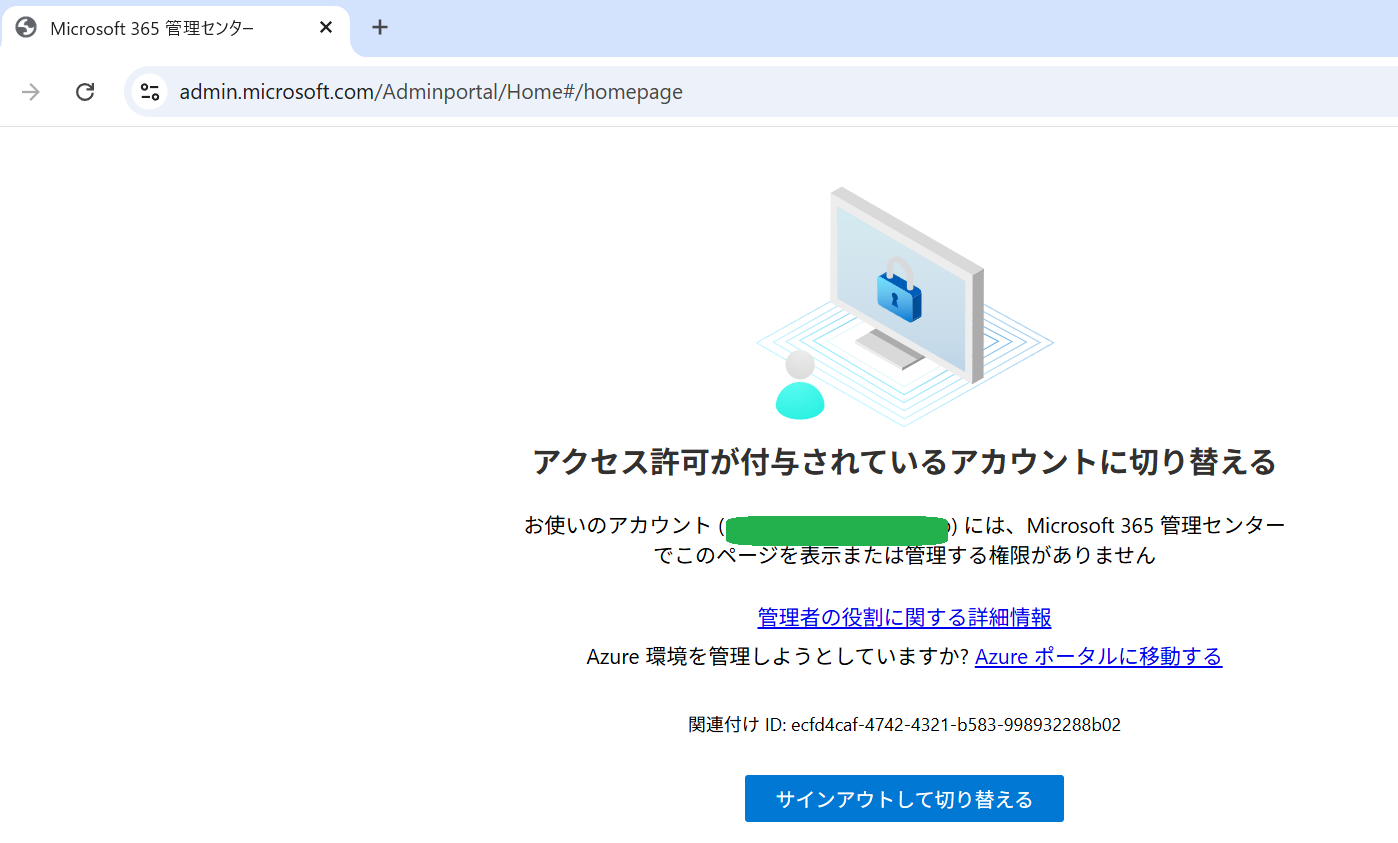The width and height of the screenshot is (1398, 843).
Task: Open 管理者の役割に関する詳細情報 link
Action: coord(904,617)
